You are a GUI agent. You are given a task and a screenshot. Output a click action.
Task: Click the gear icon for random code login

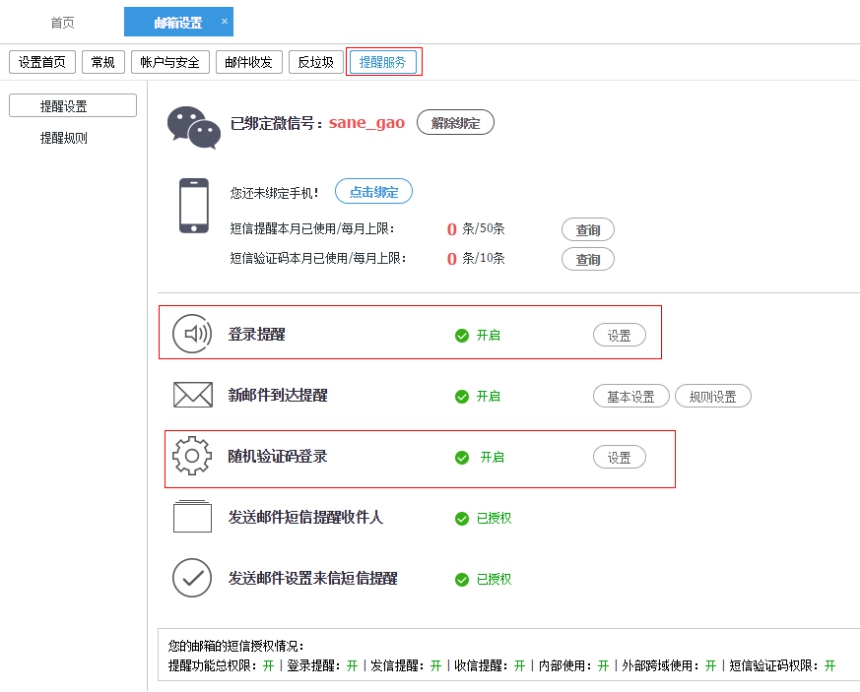(192, 456)
